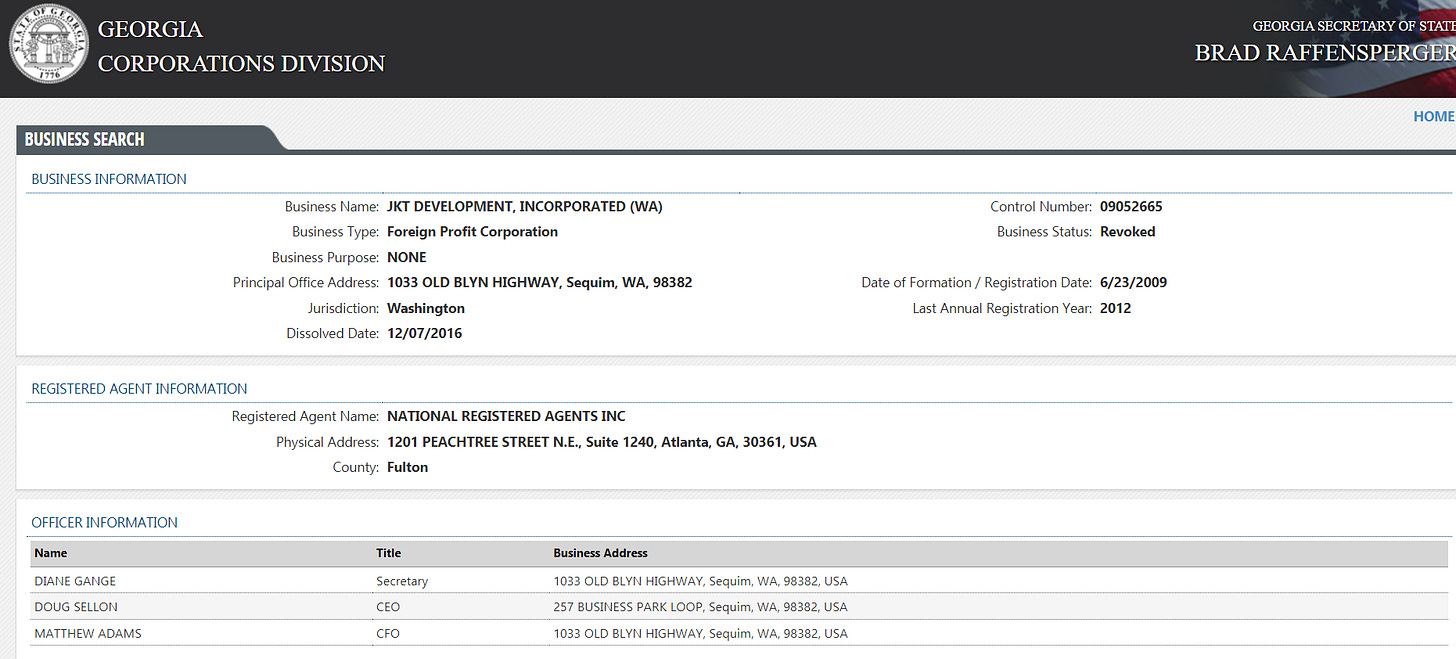Click the CFO title cell
This screenshot has width=1456, height=659.
click(388, 634)
